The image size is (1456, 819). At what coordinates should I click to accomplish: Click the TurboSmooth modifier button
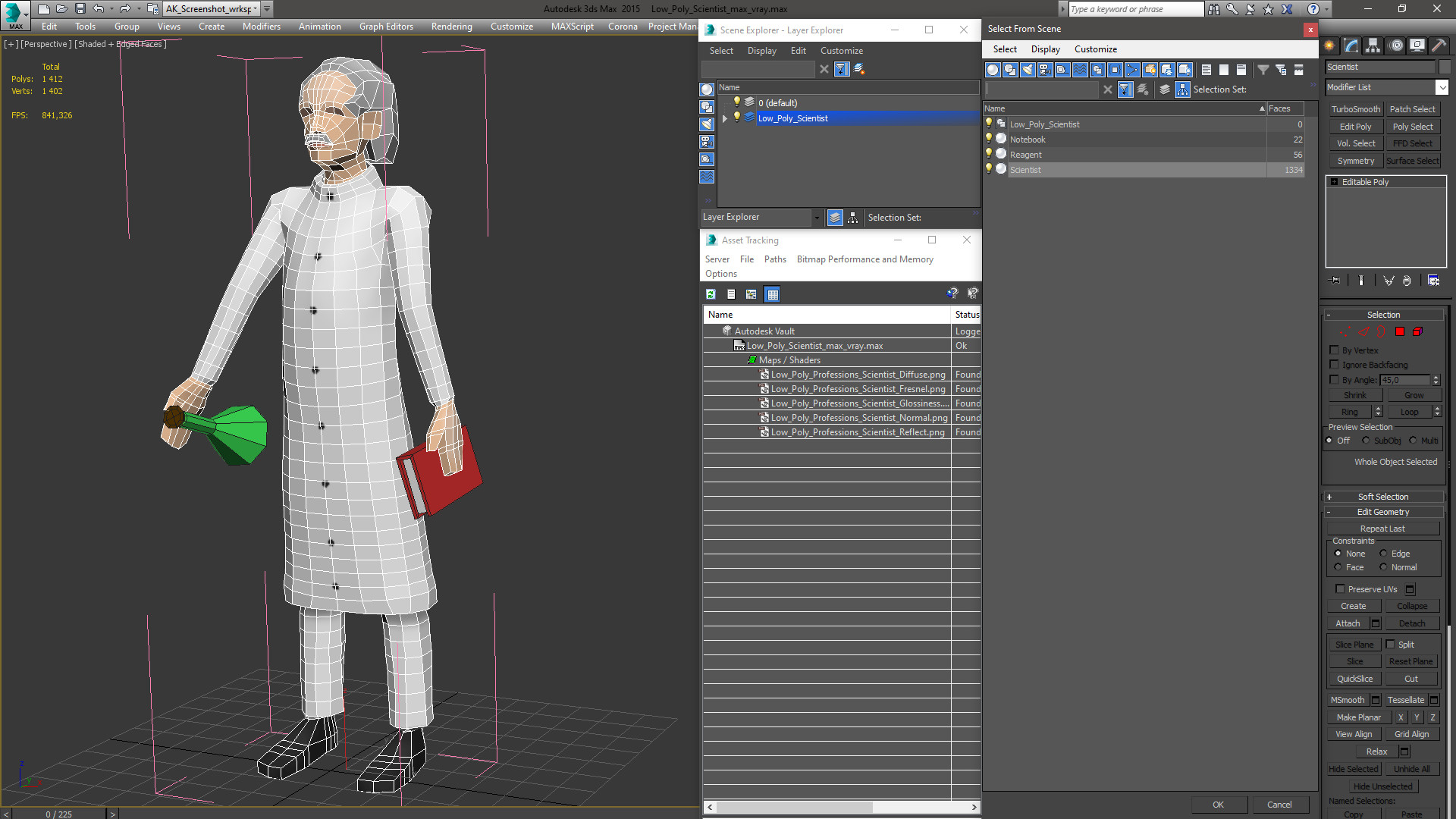[1355, 109]
